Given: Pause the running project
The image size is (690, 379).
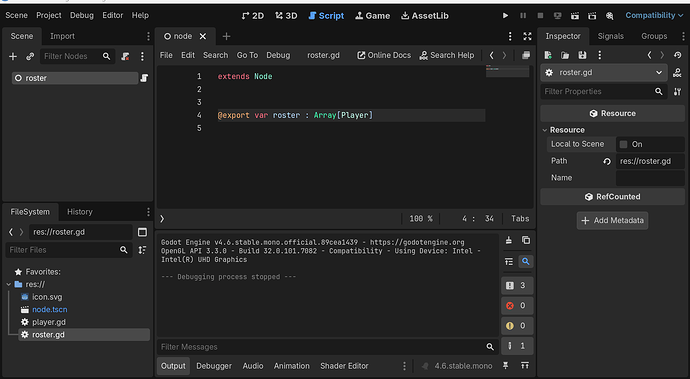Looking at the screenshot, I should pos(523,15).
